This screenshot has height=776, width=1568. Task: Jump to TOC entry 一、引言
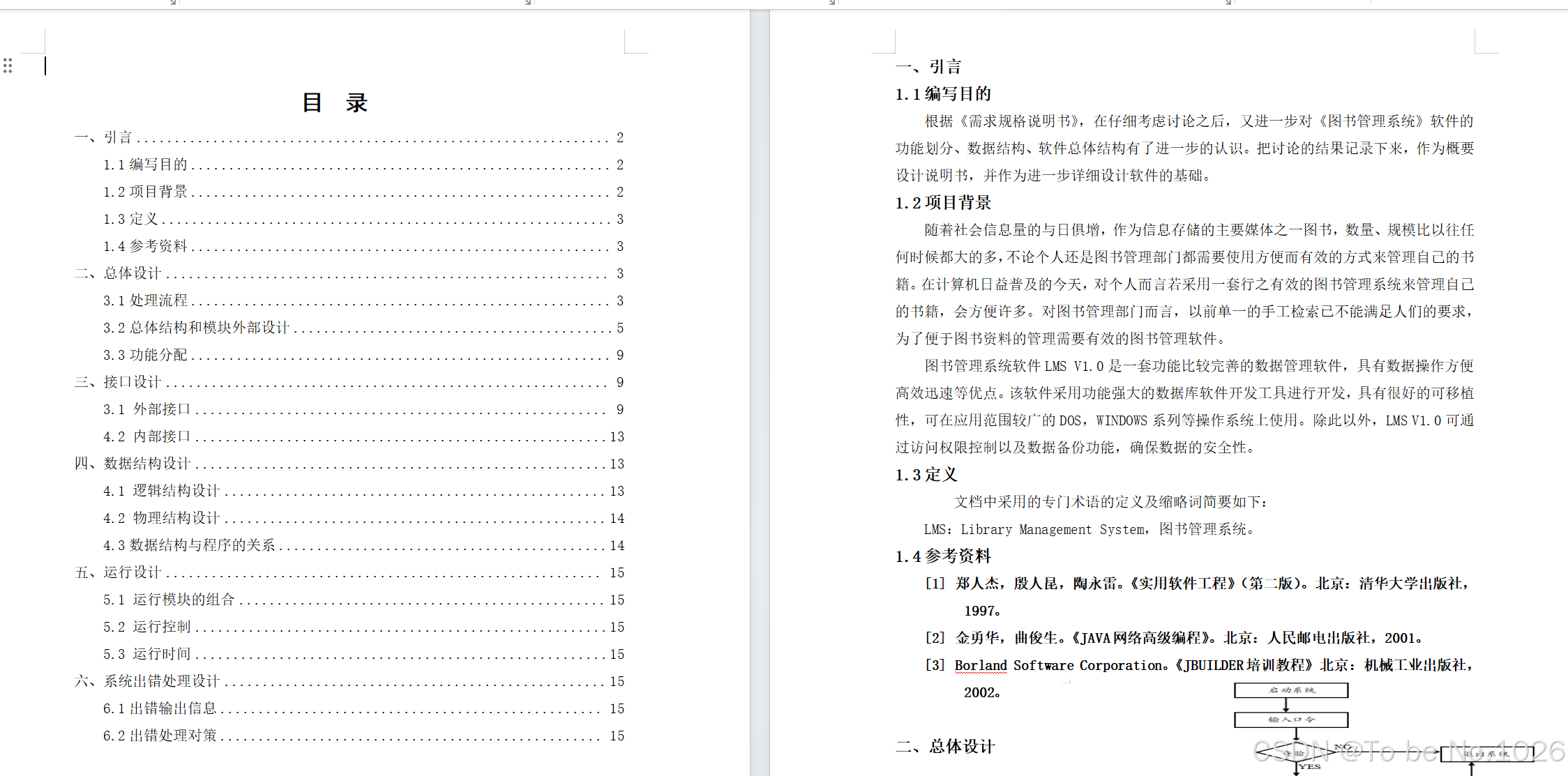[103, 137]
